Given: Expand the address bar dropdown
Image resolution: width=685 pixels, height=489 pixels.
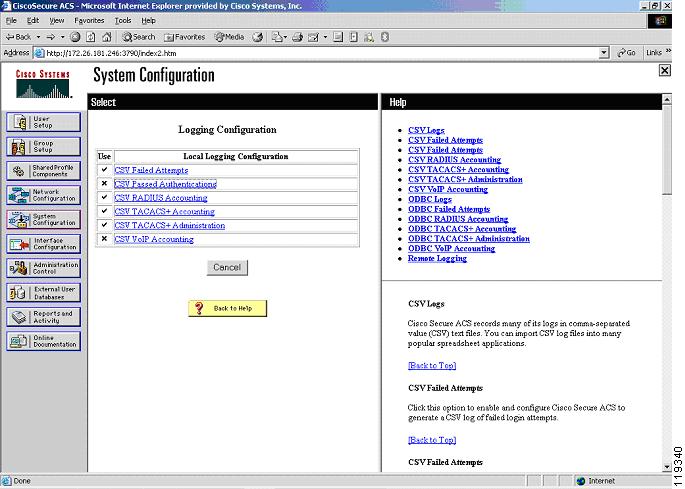Looking at the screenshot, I should tap(604, 53).
